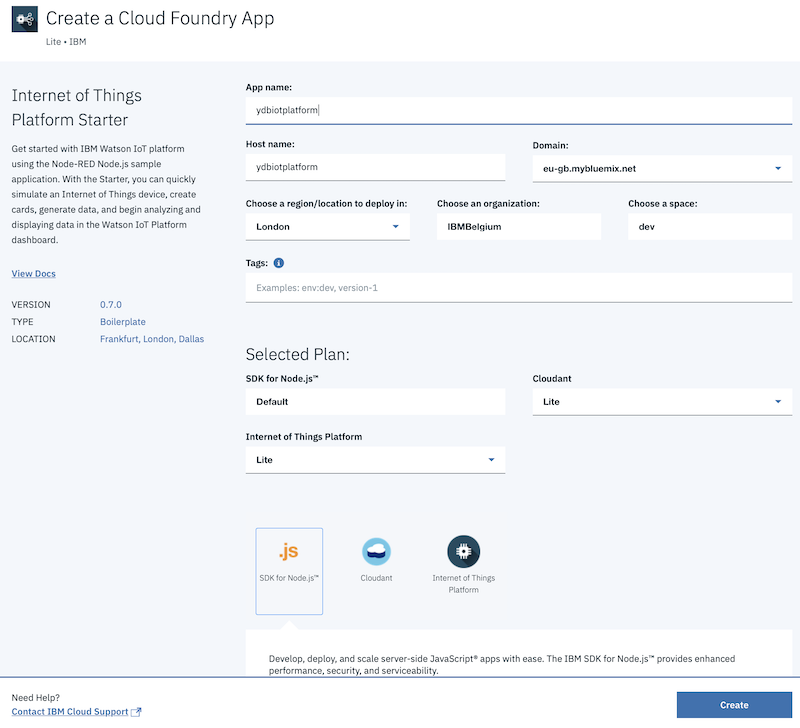Open the View Docs link
The width and height of the screenshot is (800, 728).
34,273
